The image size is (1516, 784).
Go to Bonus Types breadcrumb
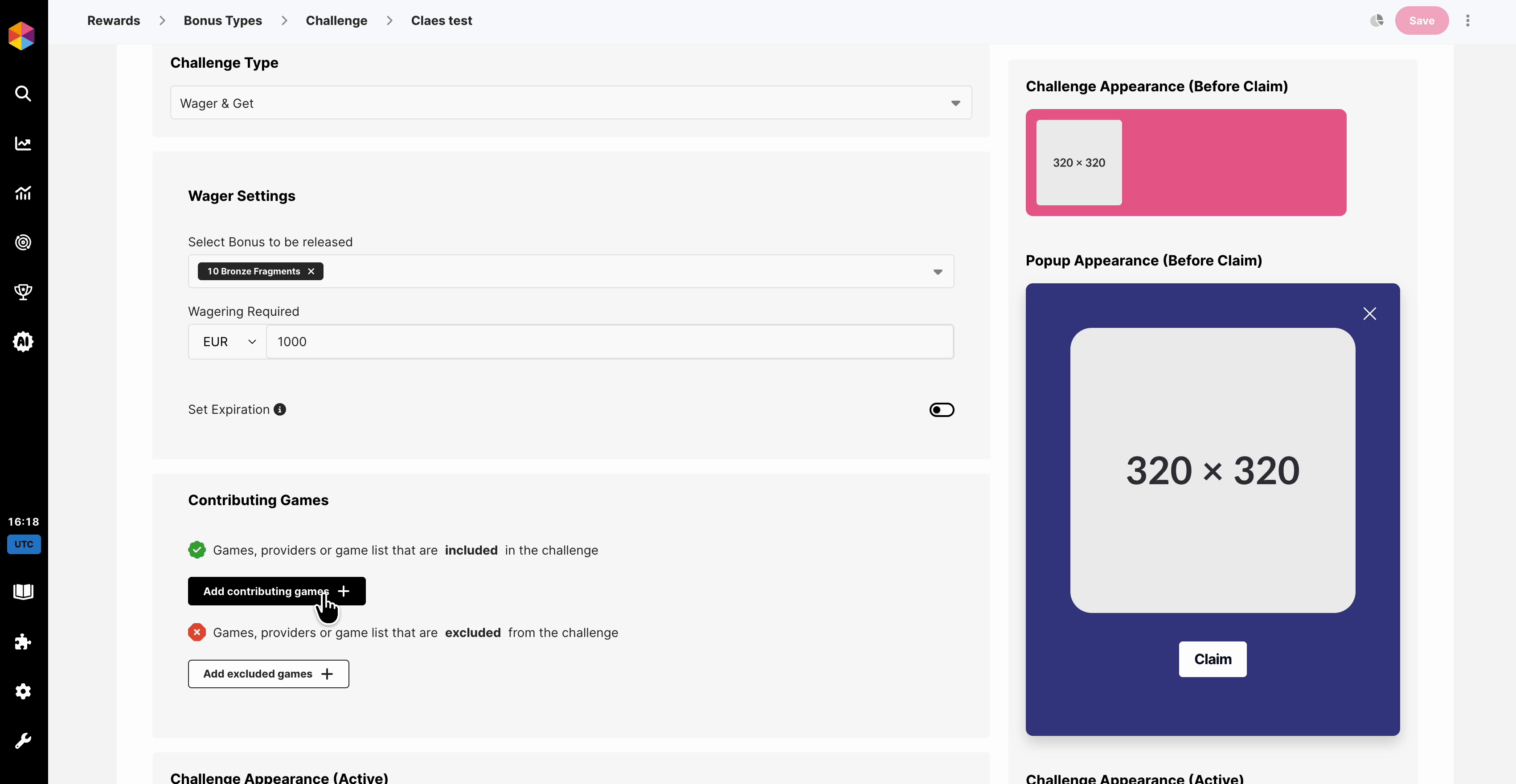click(x=222, y=20)
